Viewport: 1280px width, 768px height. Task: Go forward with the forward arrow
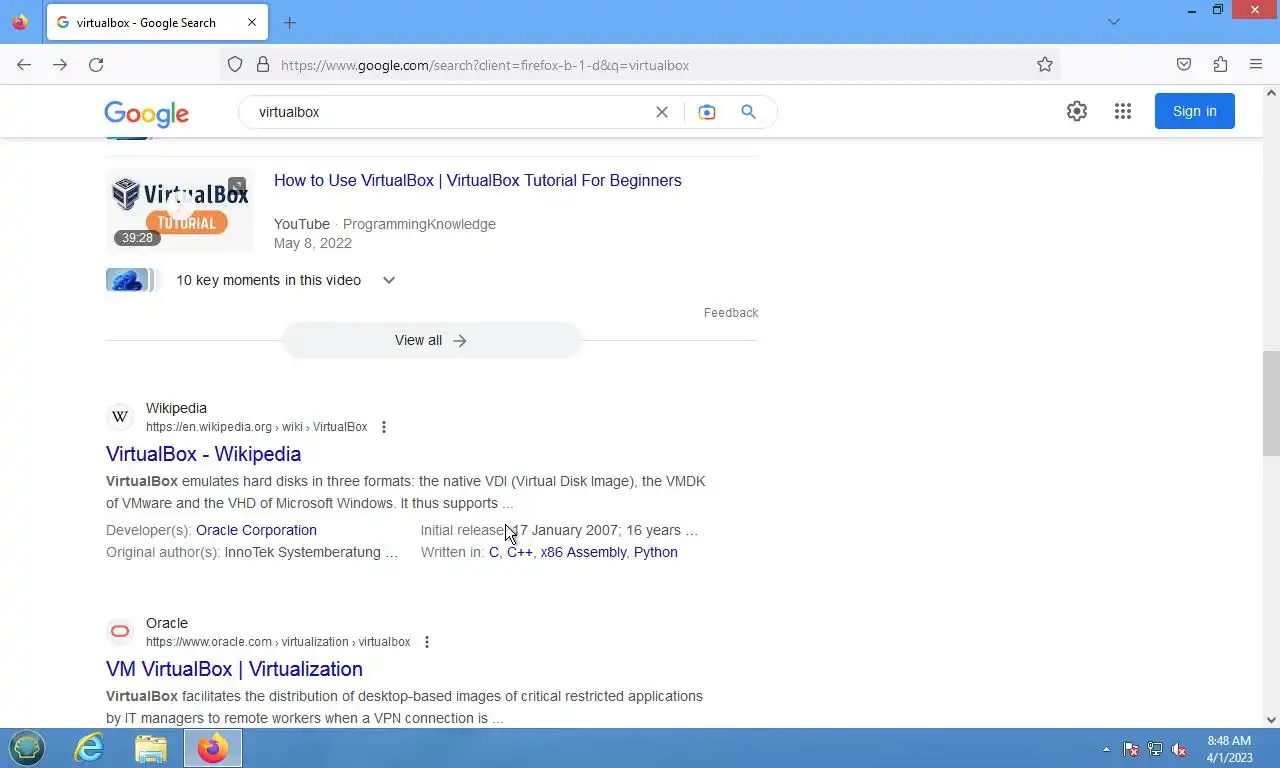[60, 65]
